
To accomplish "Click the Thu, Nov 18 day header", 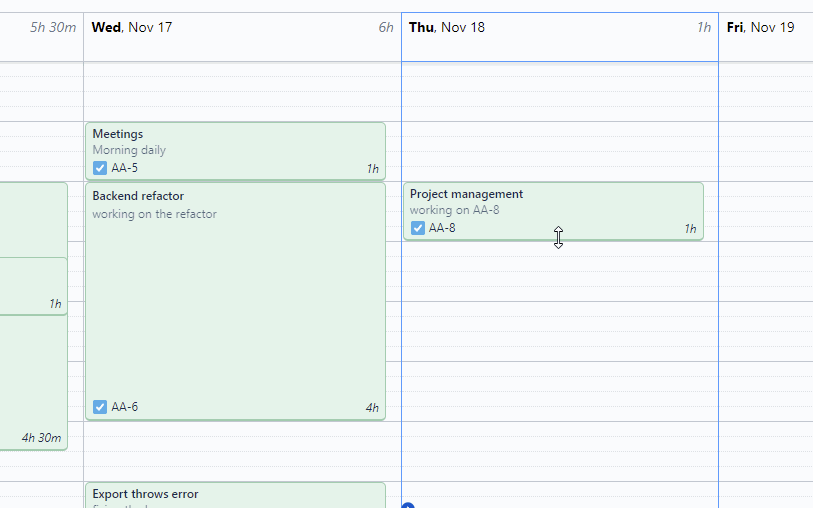I will tap(447, 27).
